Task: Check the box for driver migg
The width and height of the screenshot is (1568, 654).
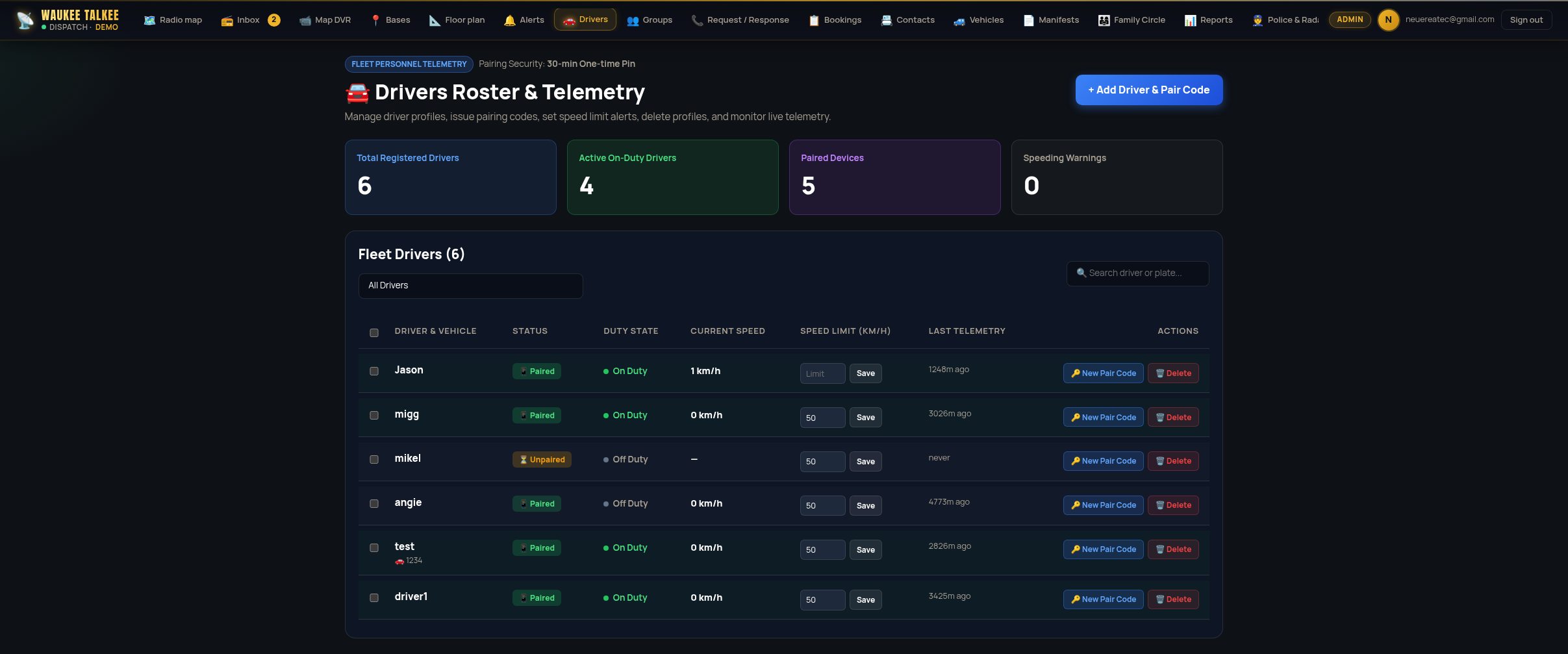Action: point(374,415)
